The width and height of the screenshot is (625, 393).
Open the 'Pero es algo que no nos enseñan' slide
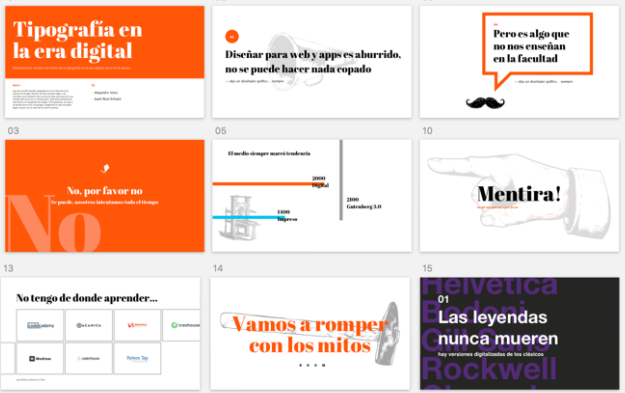[519, 62]
